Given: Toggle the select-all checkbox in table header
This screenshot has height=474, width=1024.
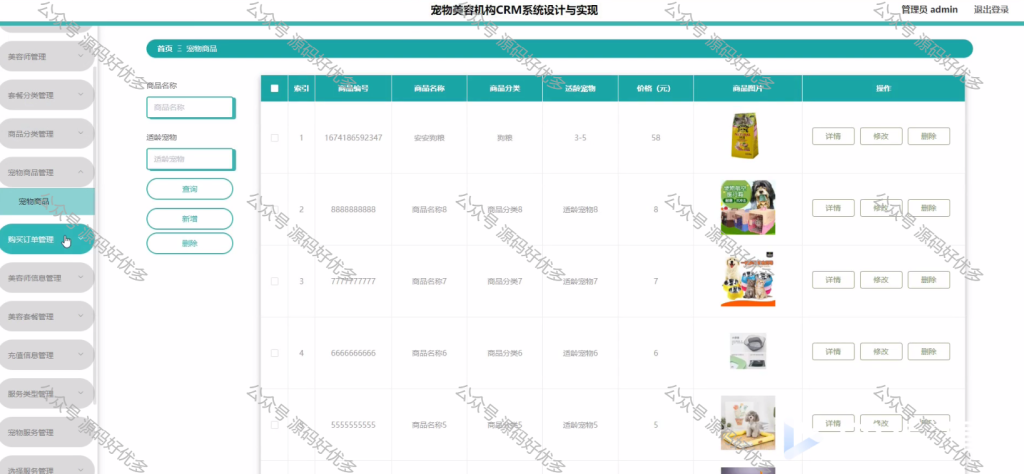Looking at the screenshot, I should 274,88.
